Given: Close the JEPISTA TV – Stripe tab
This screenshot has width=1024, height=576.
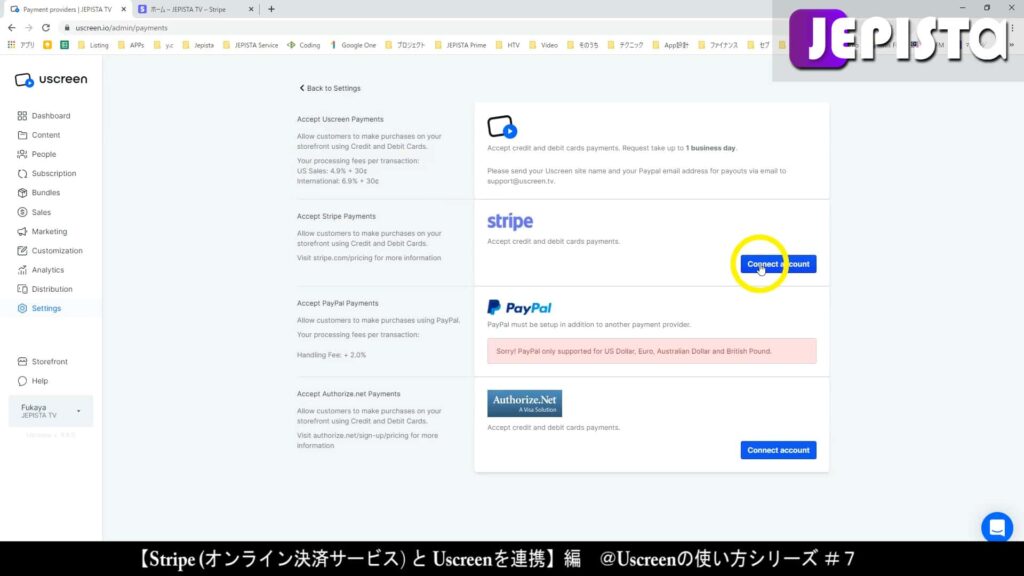Looking at the screenshot, I should click(251, 9).
